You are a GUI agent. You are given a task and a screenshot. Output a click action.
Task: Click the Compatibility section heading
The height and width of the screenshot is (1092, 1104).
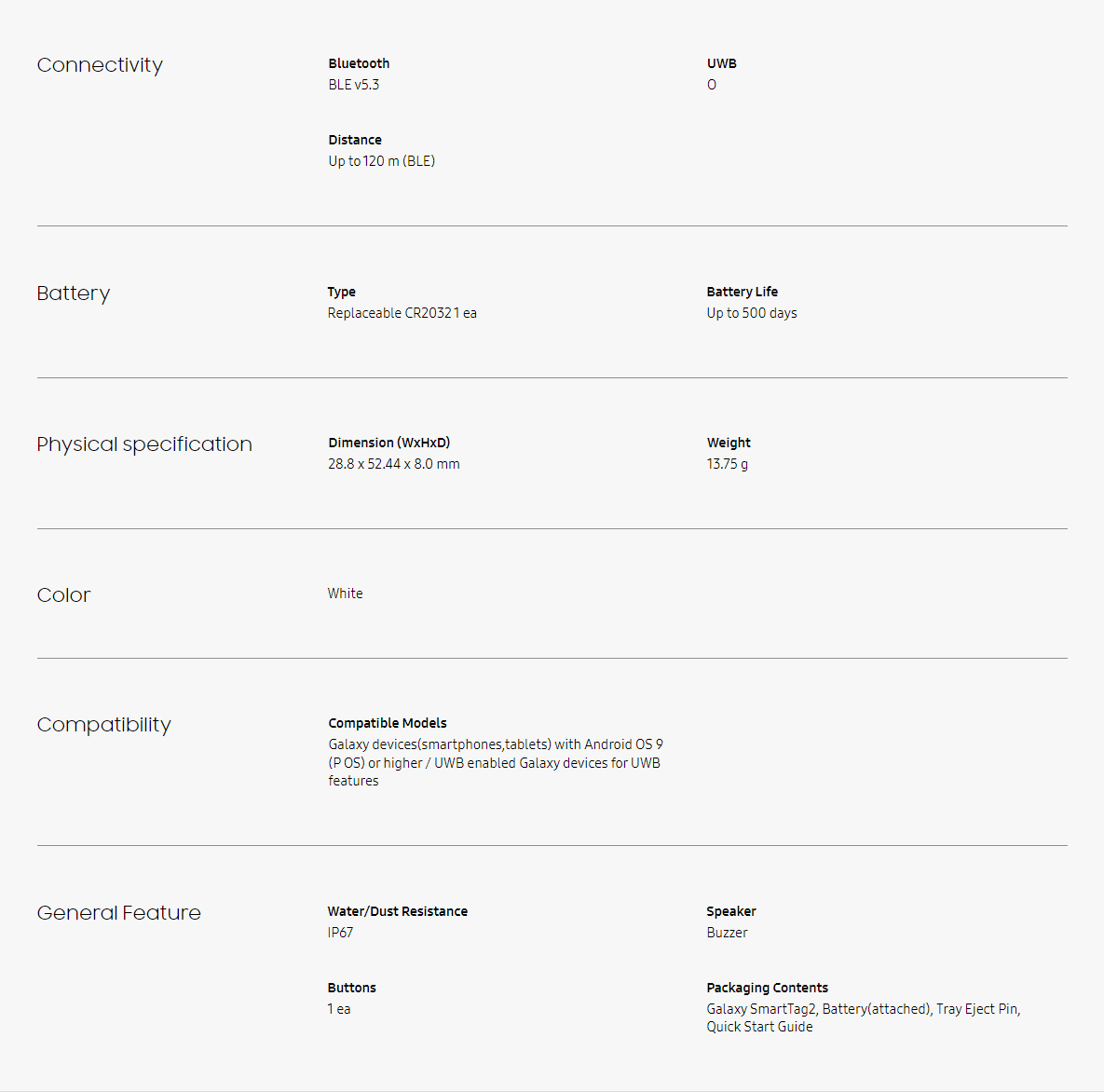point(104,725)
